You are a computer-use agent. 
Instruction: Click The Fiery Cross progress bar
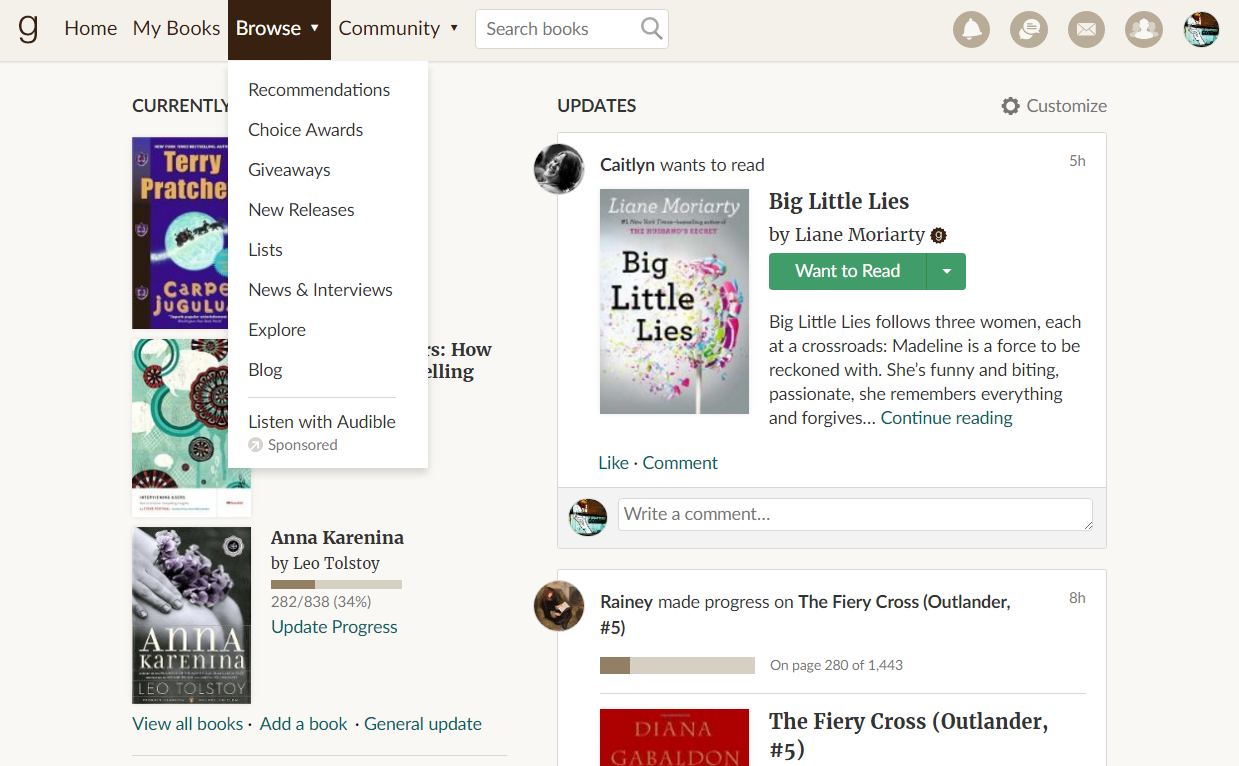tap(677, 666)
